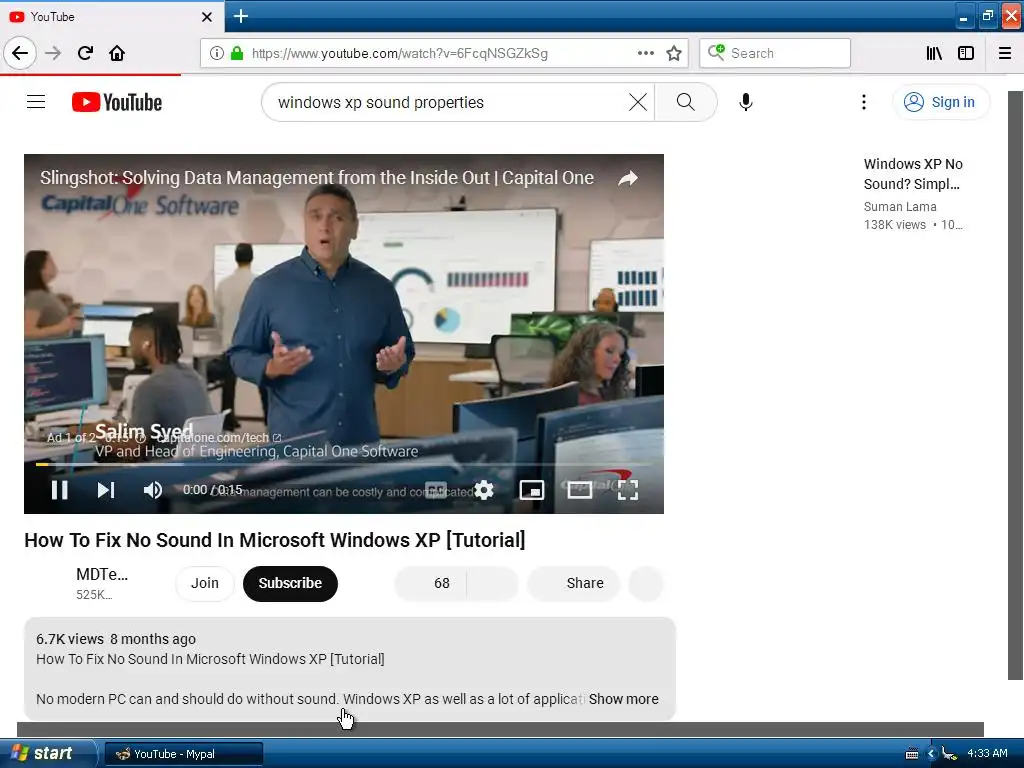Click the Join button

point(204,583)
